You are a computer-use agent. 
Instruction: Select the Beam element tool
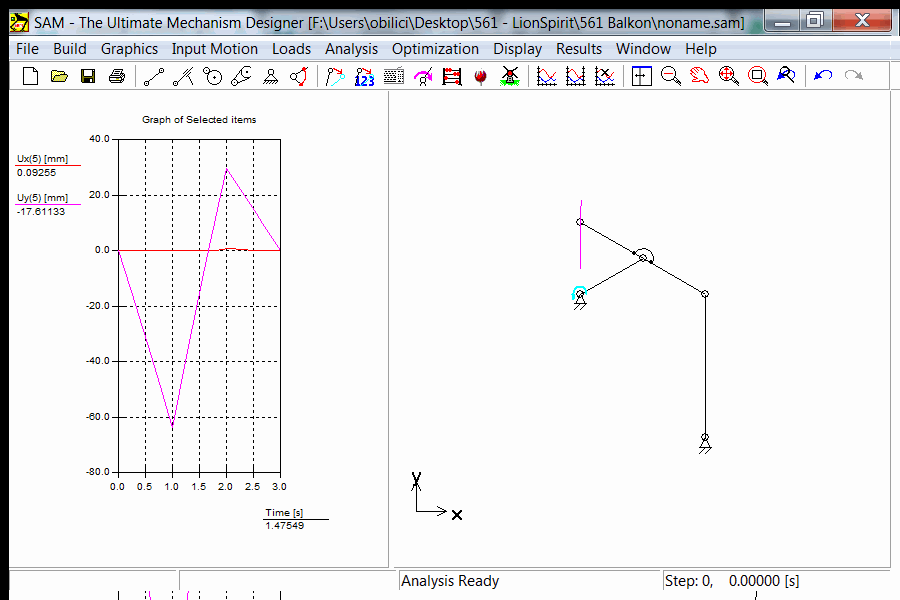pyautogui.click(x=153, y=76)
